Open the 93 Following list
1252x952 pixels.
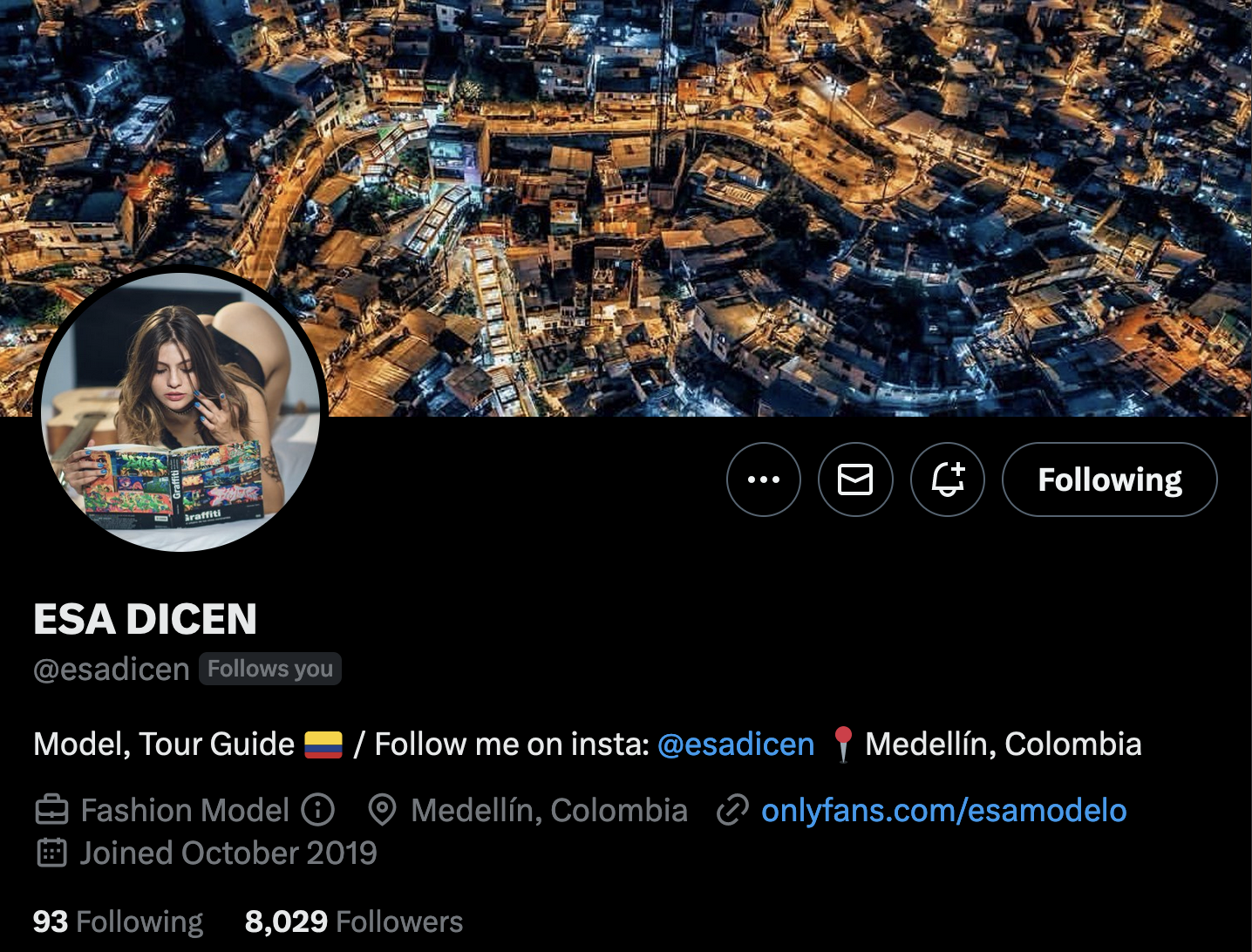point(118,921)
